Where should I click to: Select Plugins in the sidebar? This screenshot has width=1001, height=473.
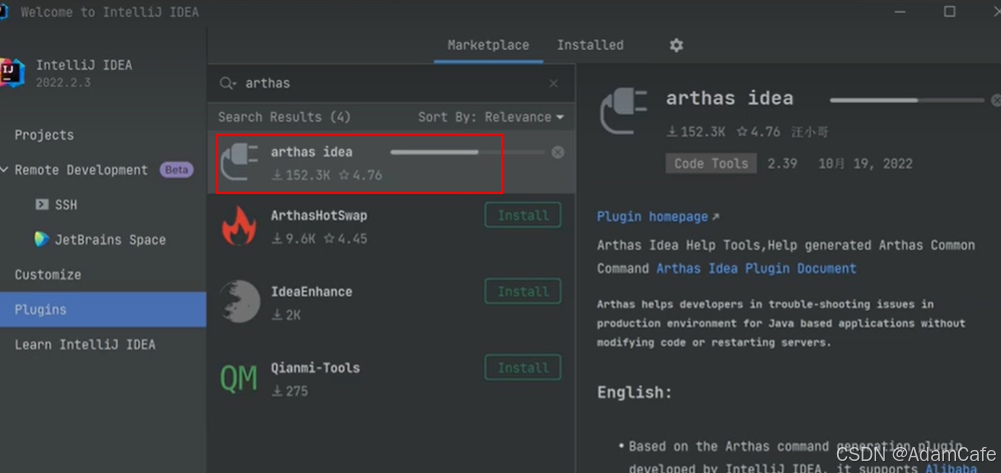103,310
